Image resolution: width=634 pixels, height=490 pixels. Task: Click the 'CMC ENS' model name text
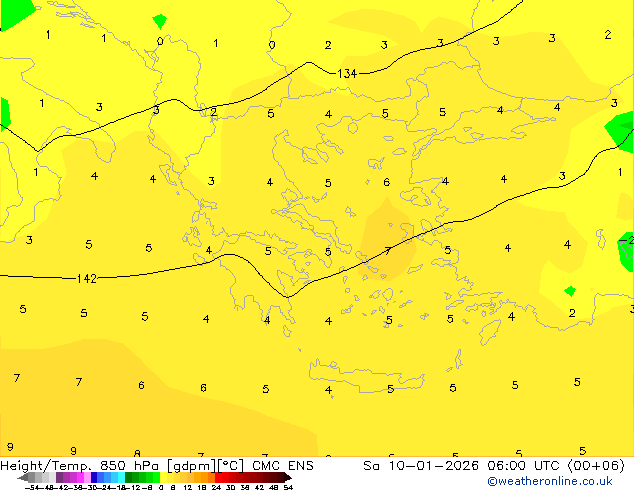283,466
